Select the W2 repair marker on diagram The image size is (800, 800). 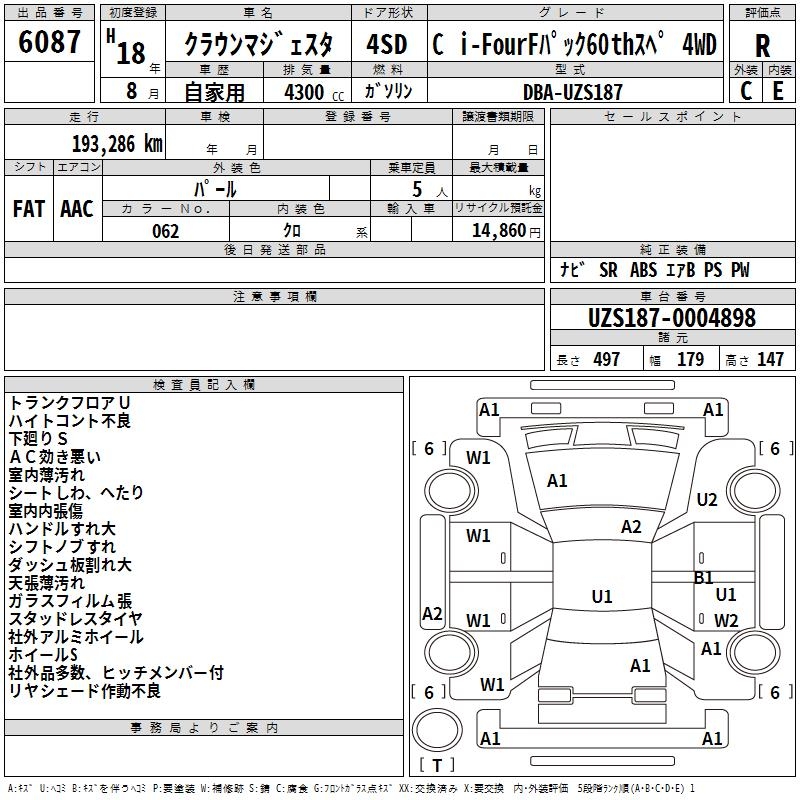pyautogui.click(x=726, y=620)
